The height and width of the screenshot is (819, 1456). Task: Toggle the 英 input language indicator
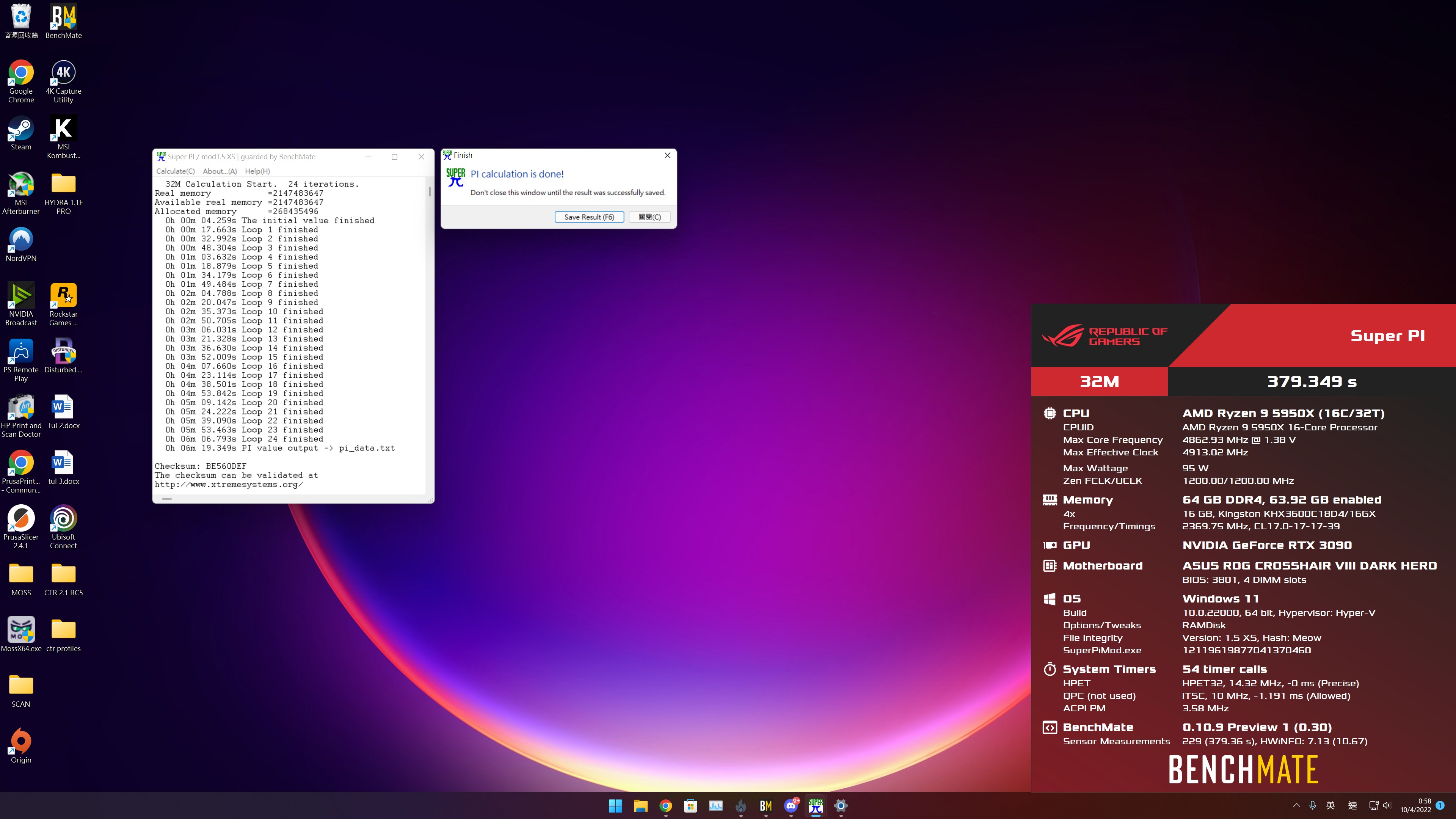[1330, 805]
